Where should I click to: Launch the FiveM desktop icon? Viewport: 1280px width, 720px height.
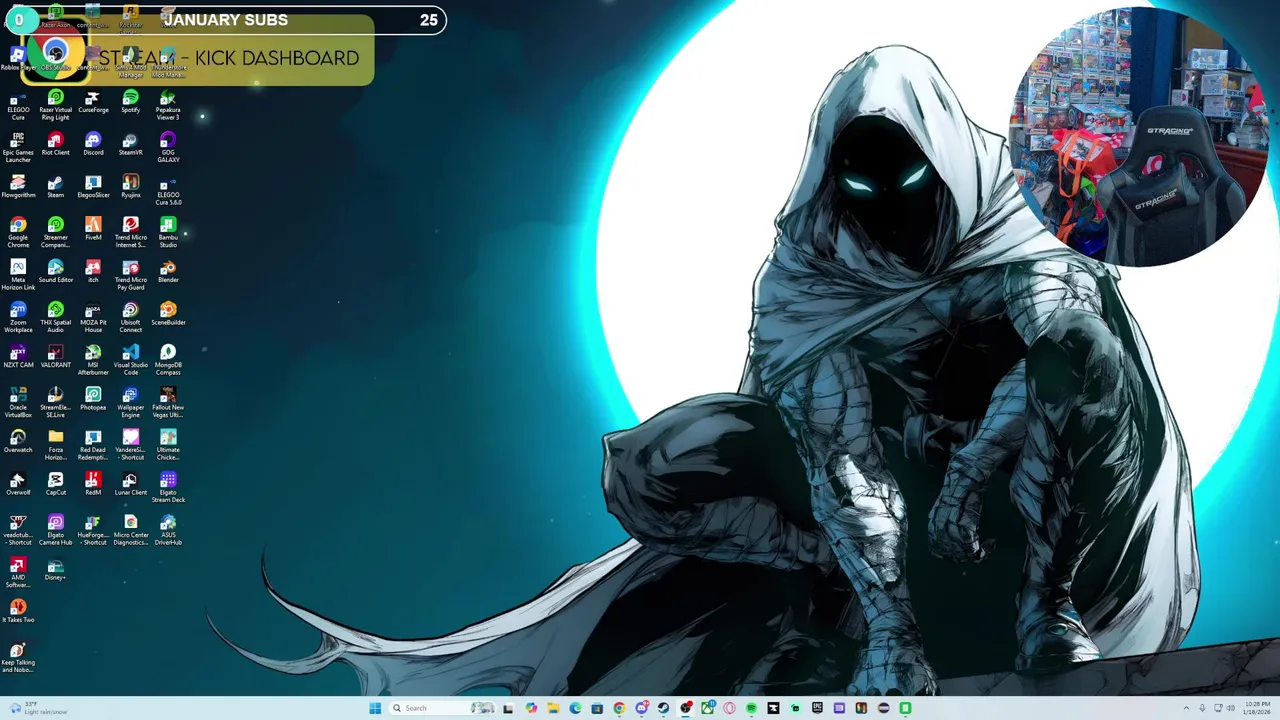[93, 229]
